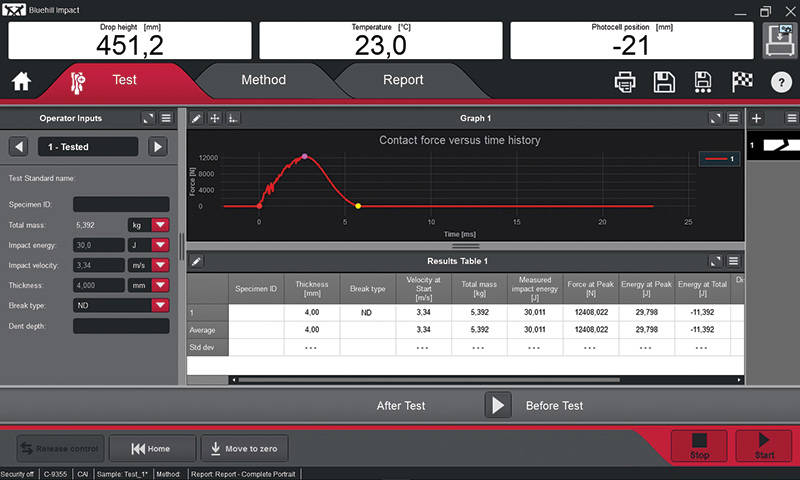This screenshot has height=480, width=800.
Task: Toggle the series 1 legend entry
Action: coord(719,158)
